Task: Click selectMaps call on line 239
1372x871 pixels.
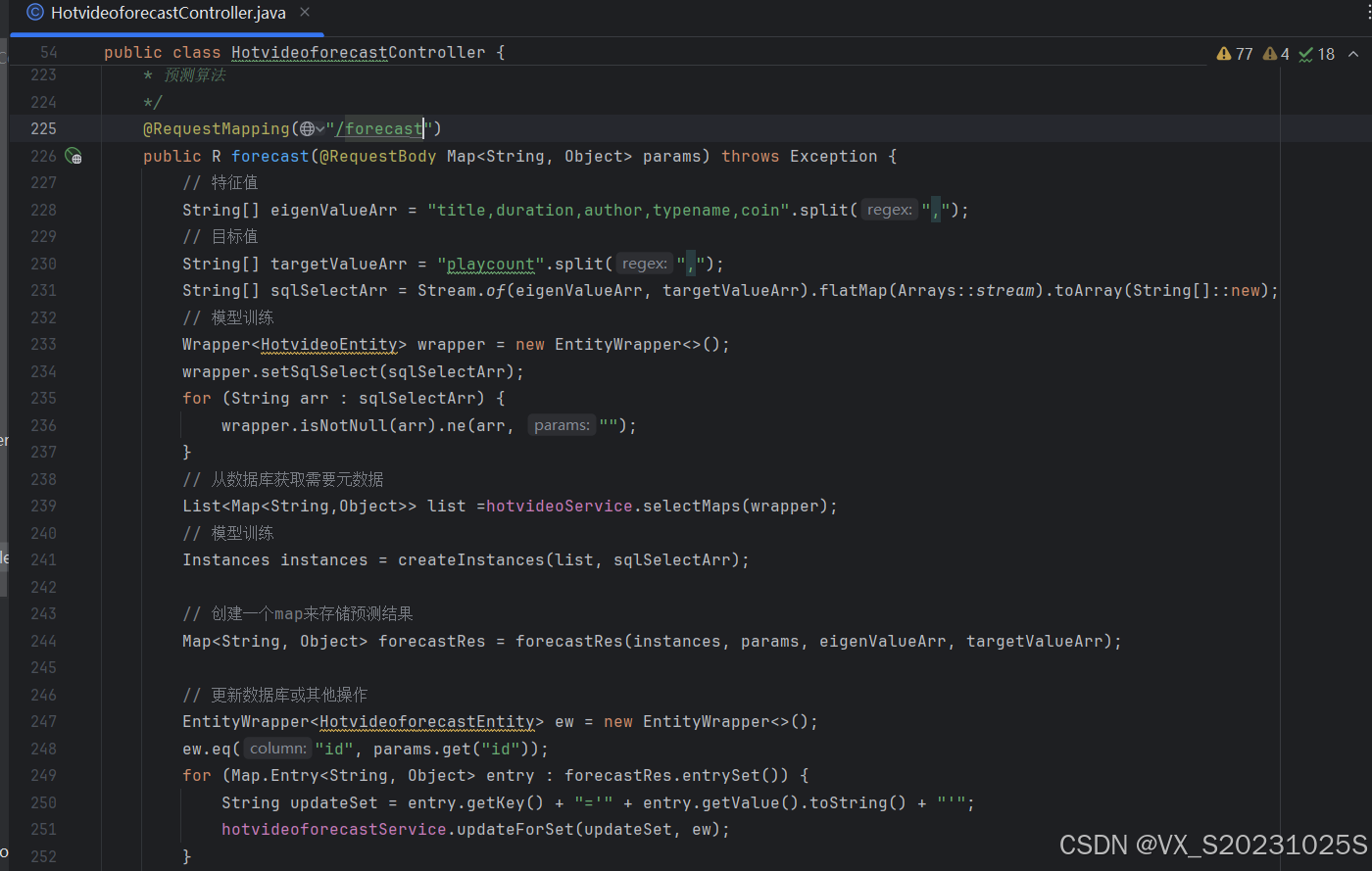Action: click(x=692, y=506)
